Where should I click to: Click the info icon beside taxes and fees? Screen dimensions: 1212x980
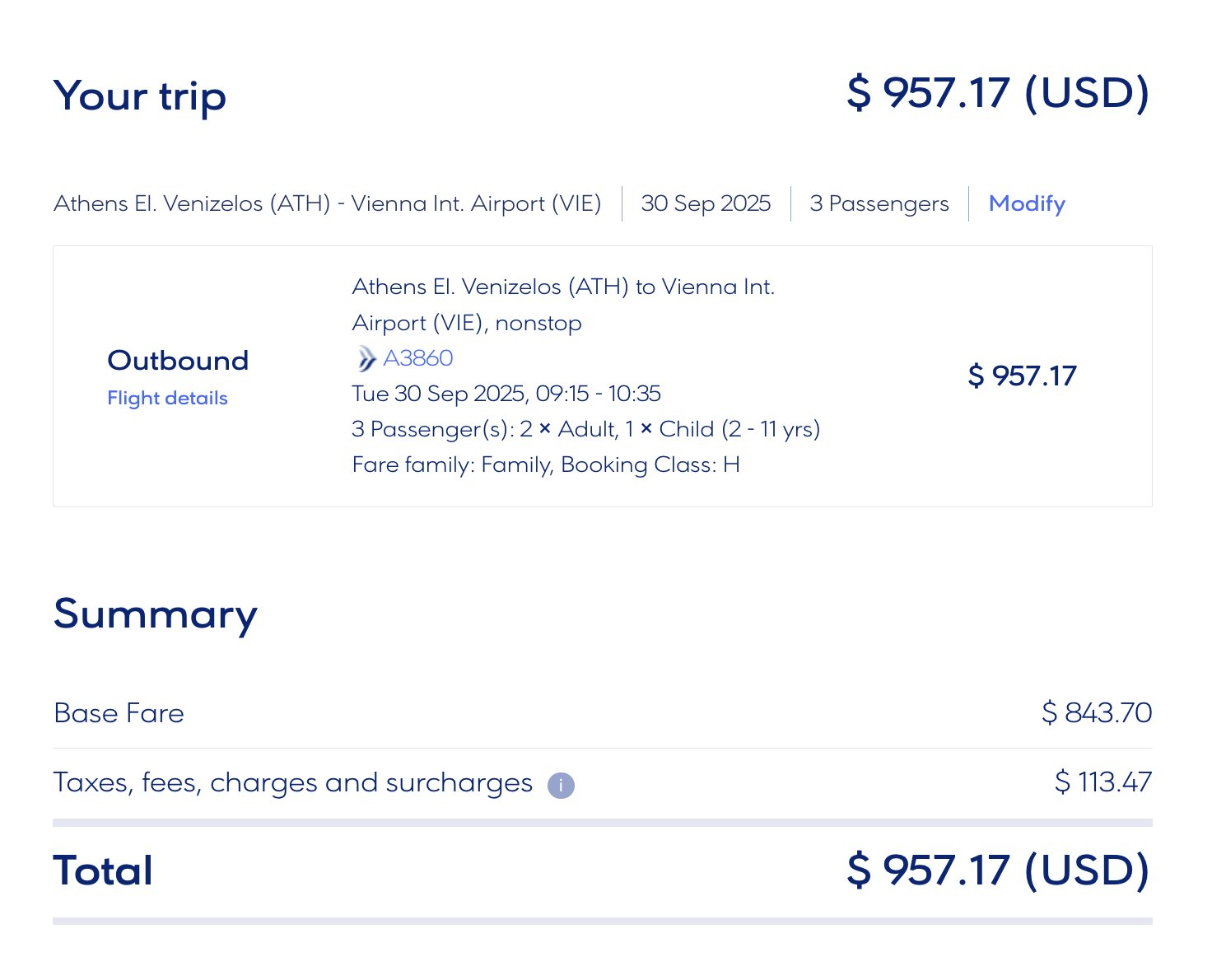coord(561,786)
